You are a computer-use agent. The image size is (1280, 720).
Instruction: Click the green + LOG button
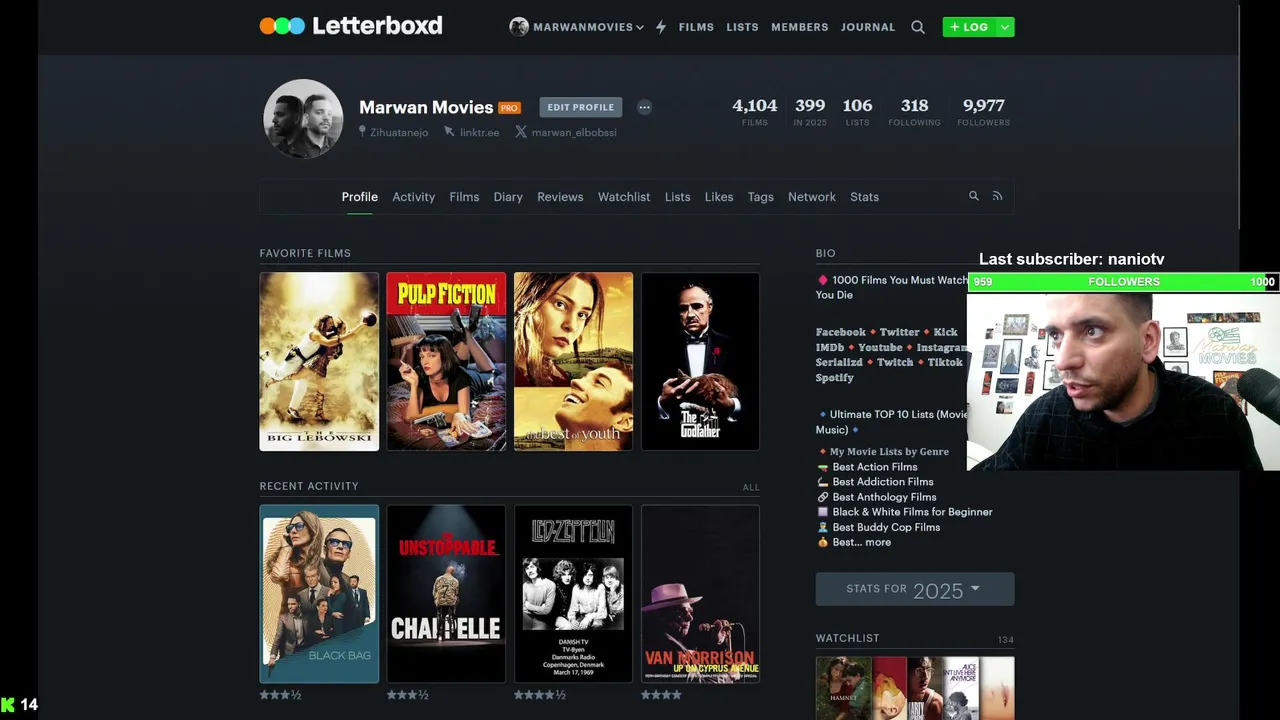click(x=969, y=27)
